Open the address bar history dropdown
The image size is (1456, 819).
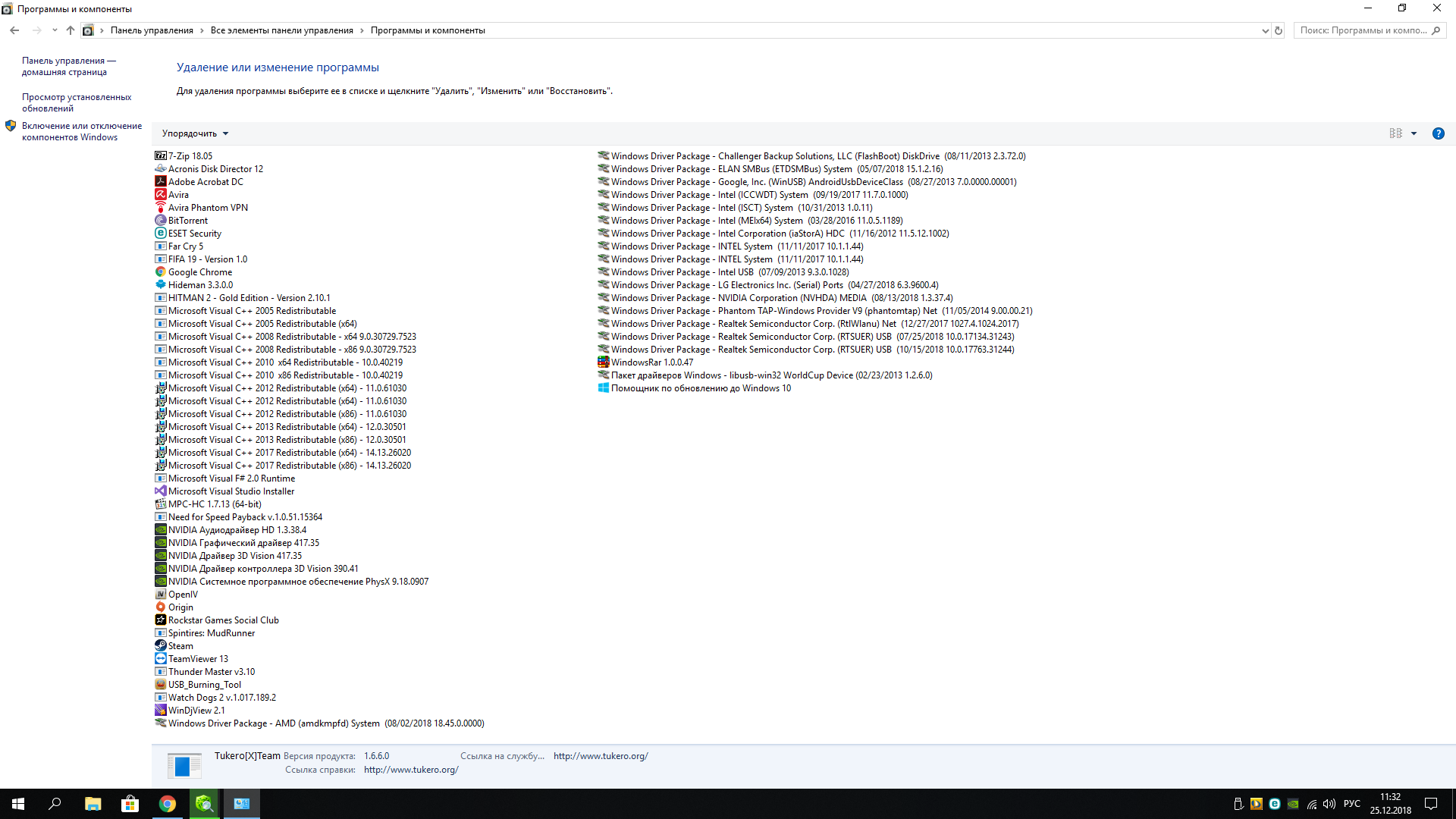point(1264,31)
